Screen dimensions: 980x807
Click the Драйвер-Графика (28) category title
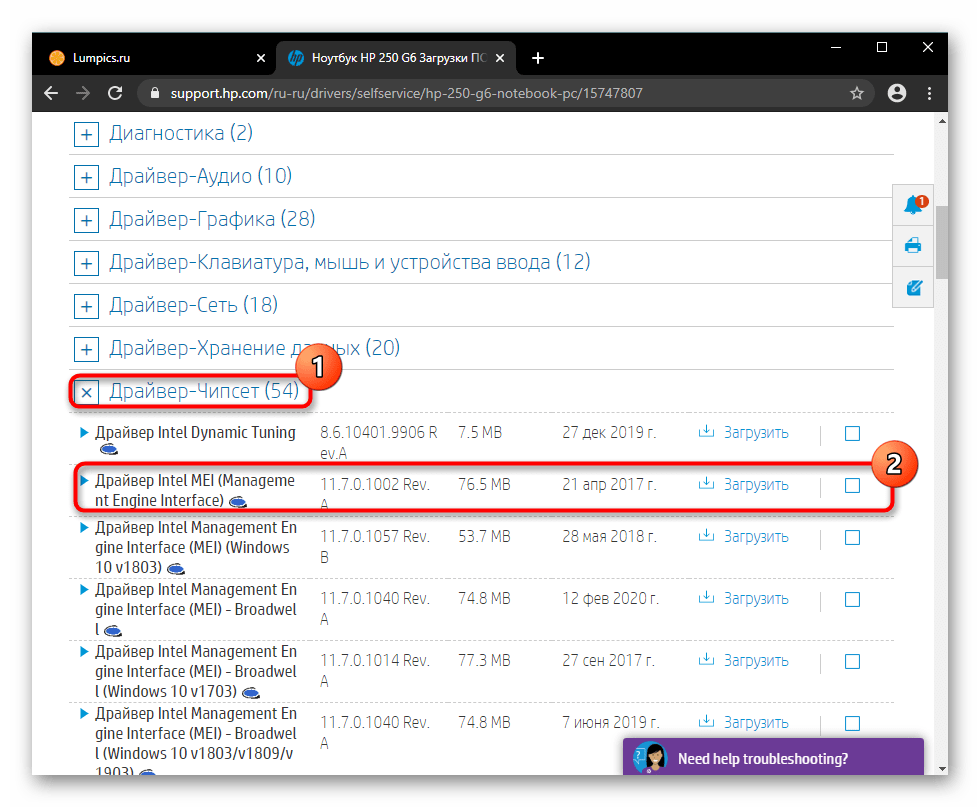point(212,219)
